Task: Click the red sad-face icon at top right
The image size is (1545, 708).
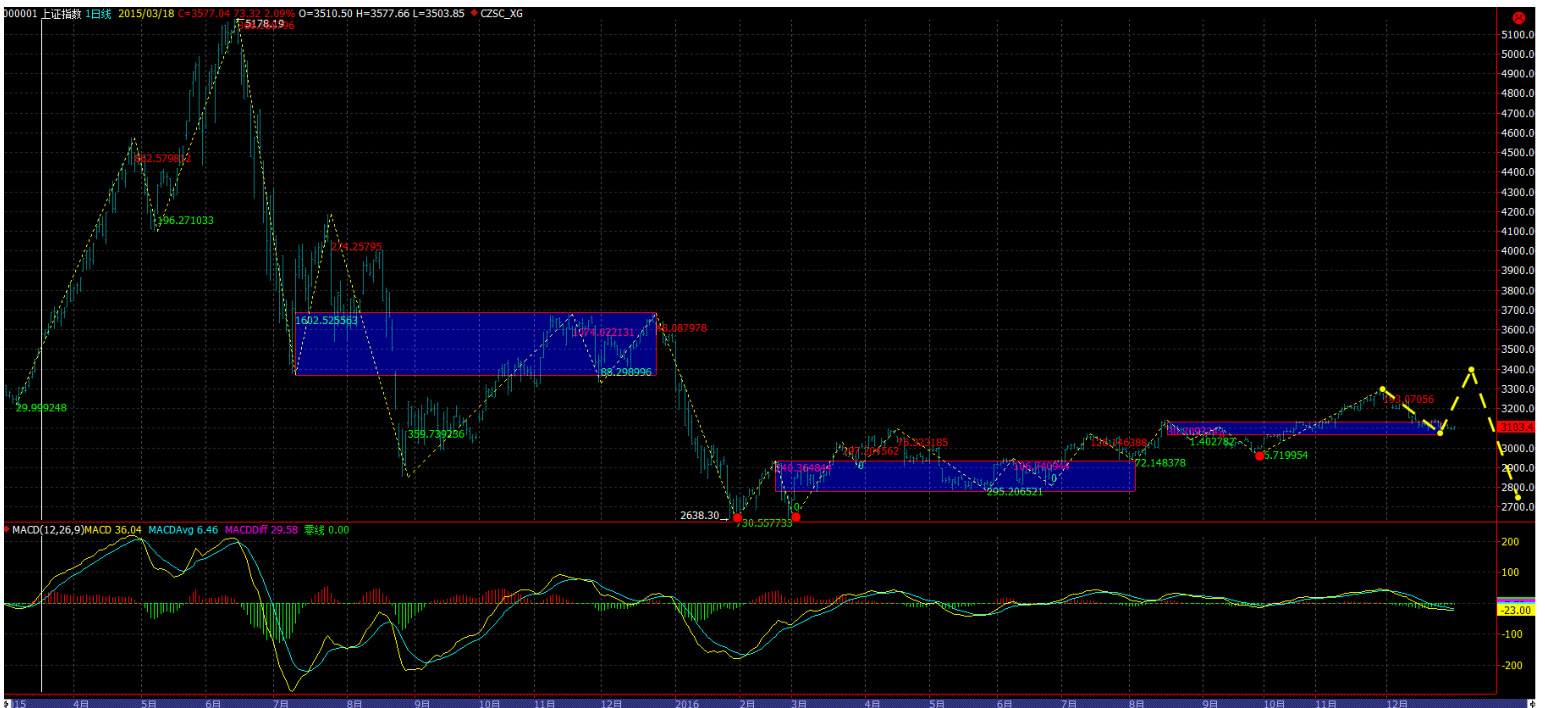Action: pyautogui.click(x=1517, y=17)
